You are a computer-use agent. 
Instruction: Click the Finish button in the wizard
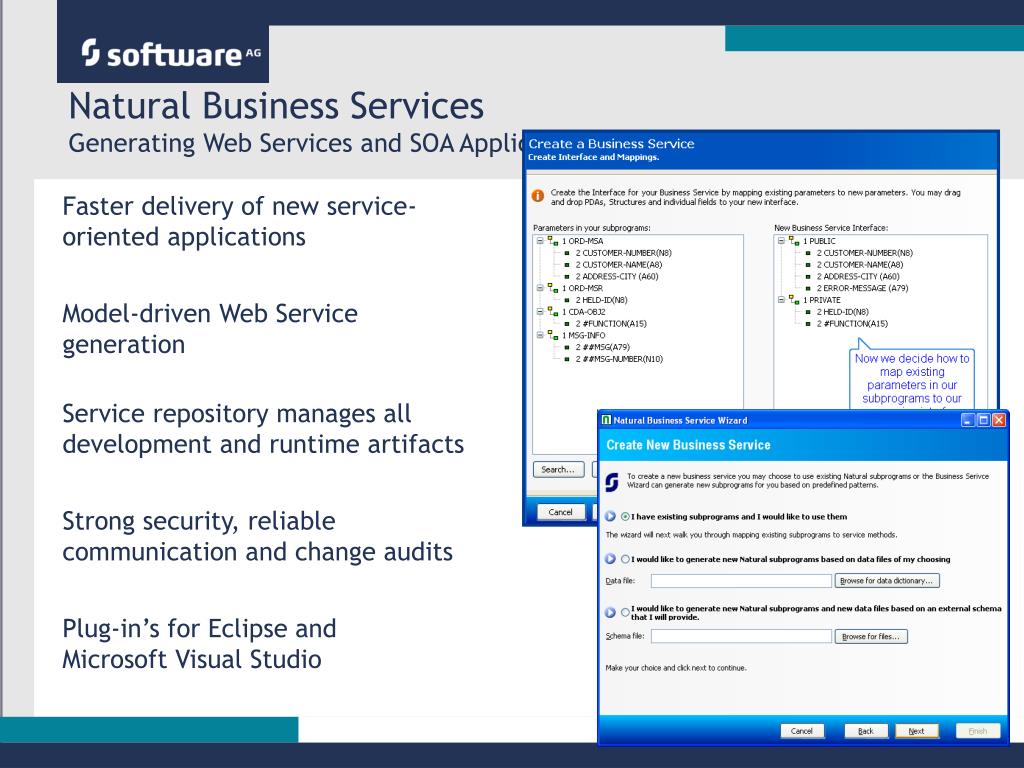tap(978, 731)
